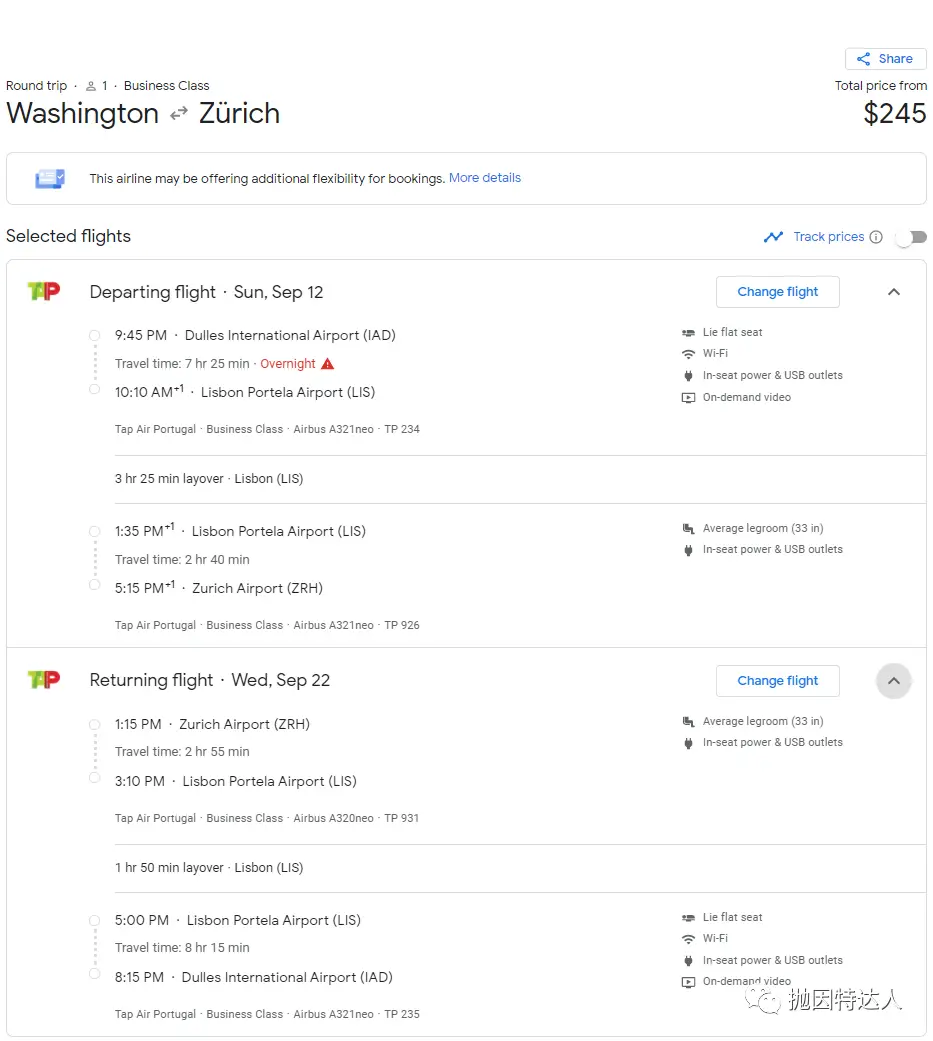This screenshot has width=933, height=1041.
Task: Open More details about booking flexibility
Action: pos(485,178)
